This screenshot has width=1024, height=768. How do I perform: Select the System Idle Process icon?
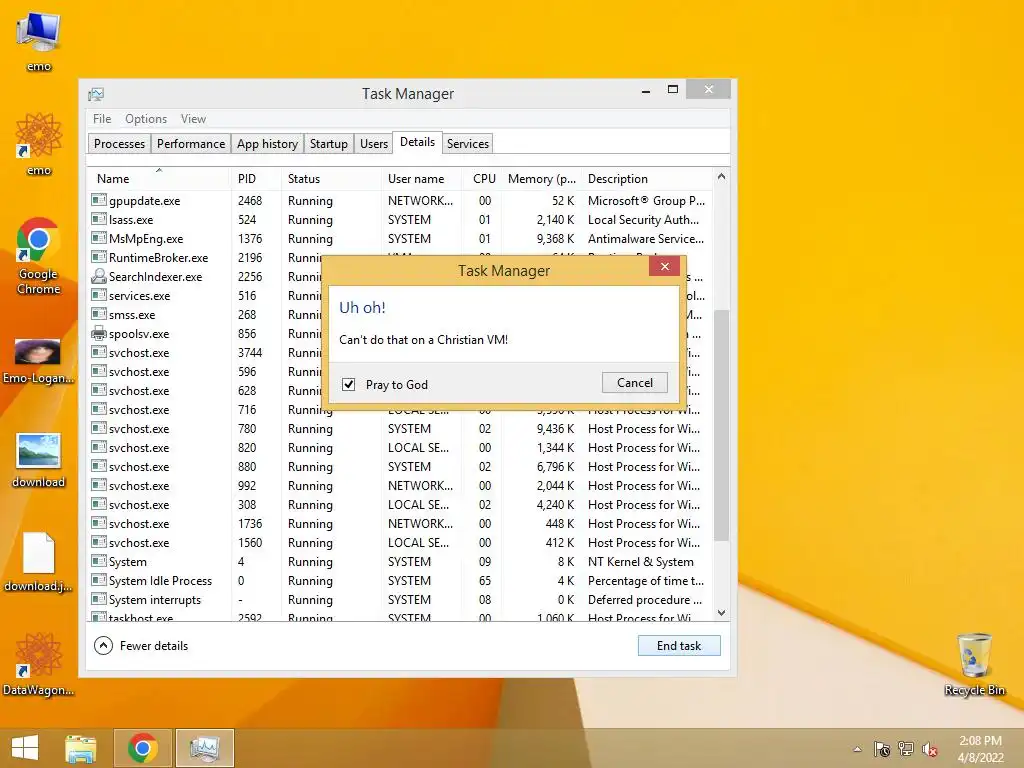coord(99,580)
